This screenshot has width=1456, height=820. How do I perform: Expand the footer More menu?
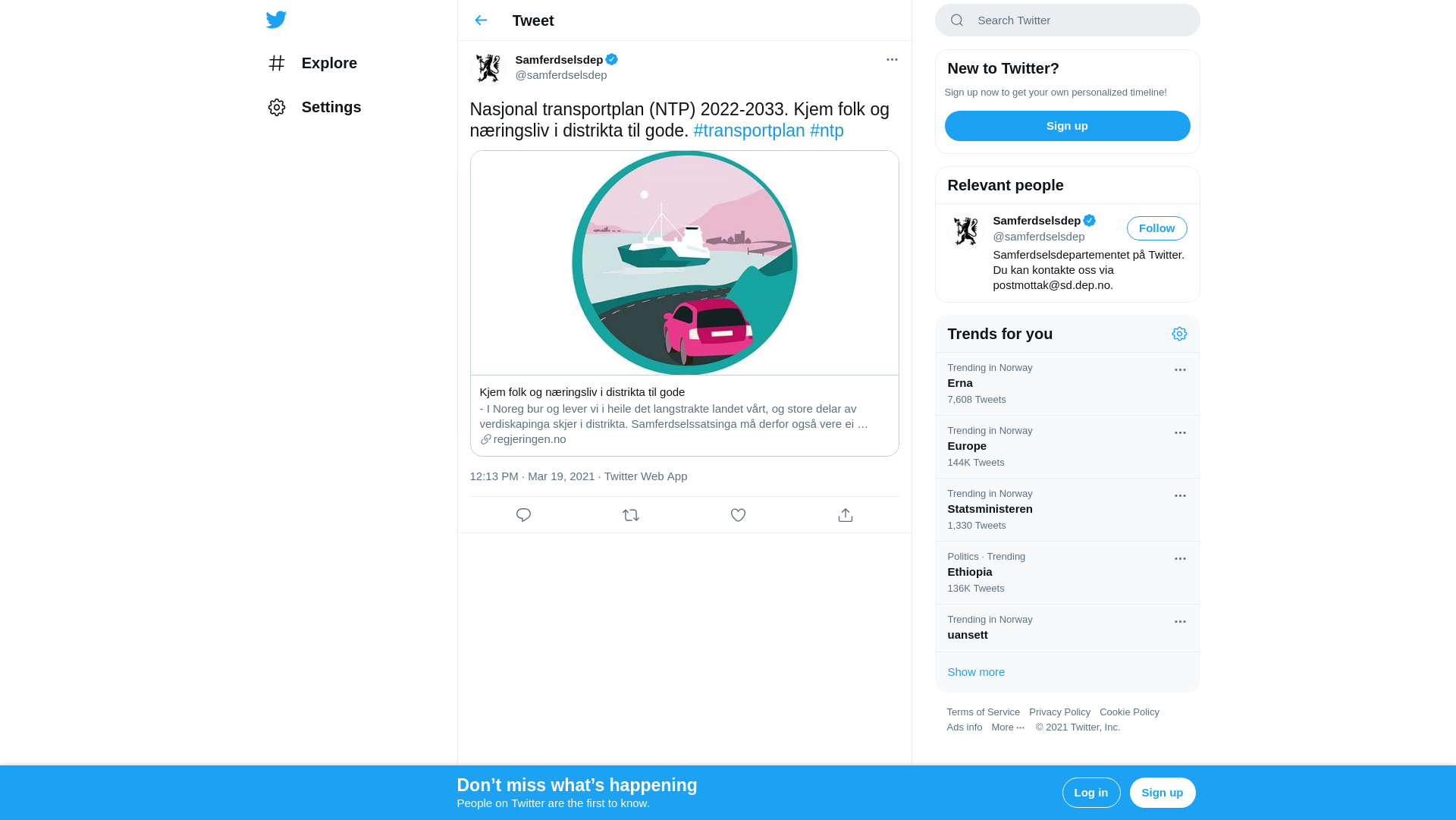(x=1008, y=727)
